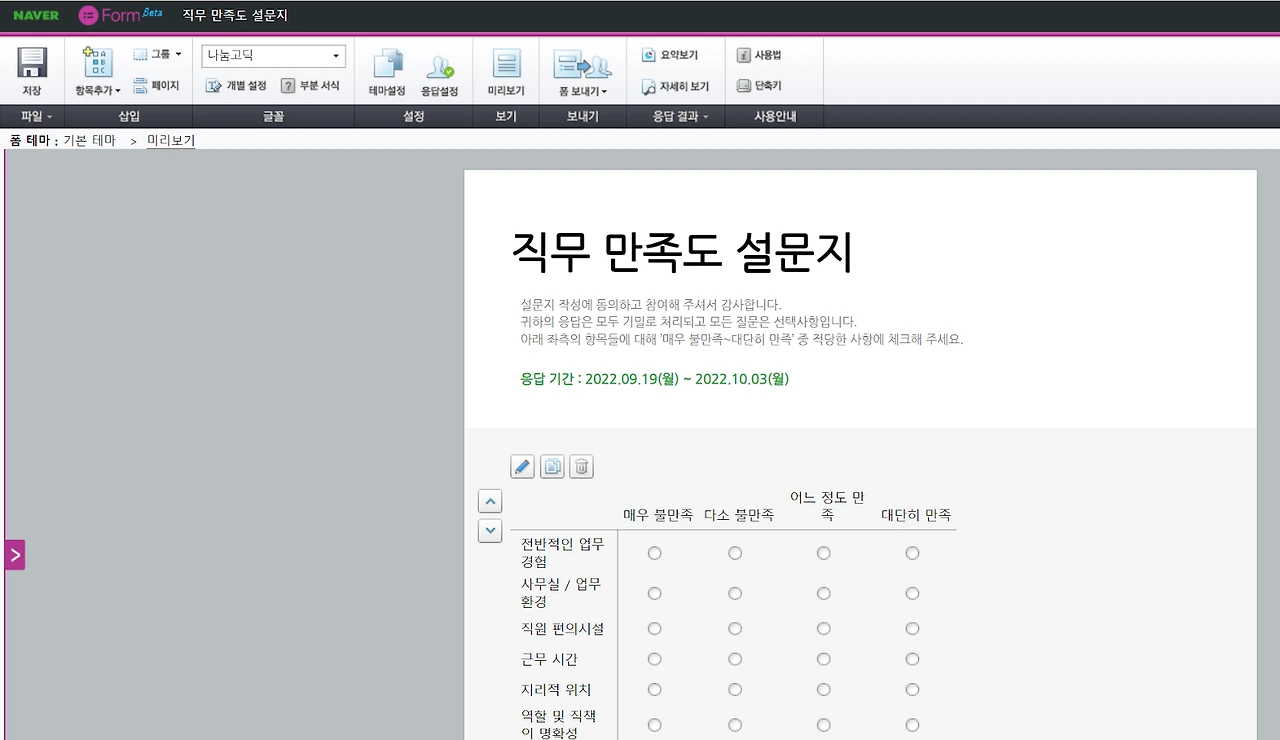
Task: Click the 어느 정도 만족 column header
Action: [x=827, y=506]
